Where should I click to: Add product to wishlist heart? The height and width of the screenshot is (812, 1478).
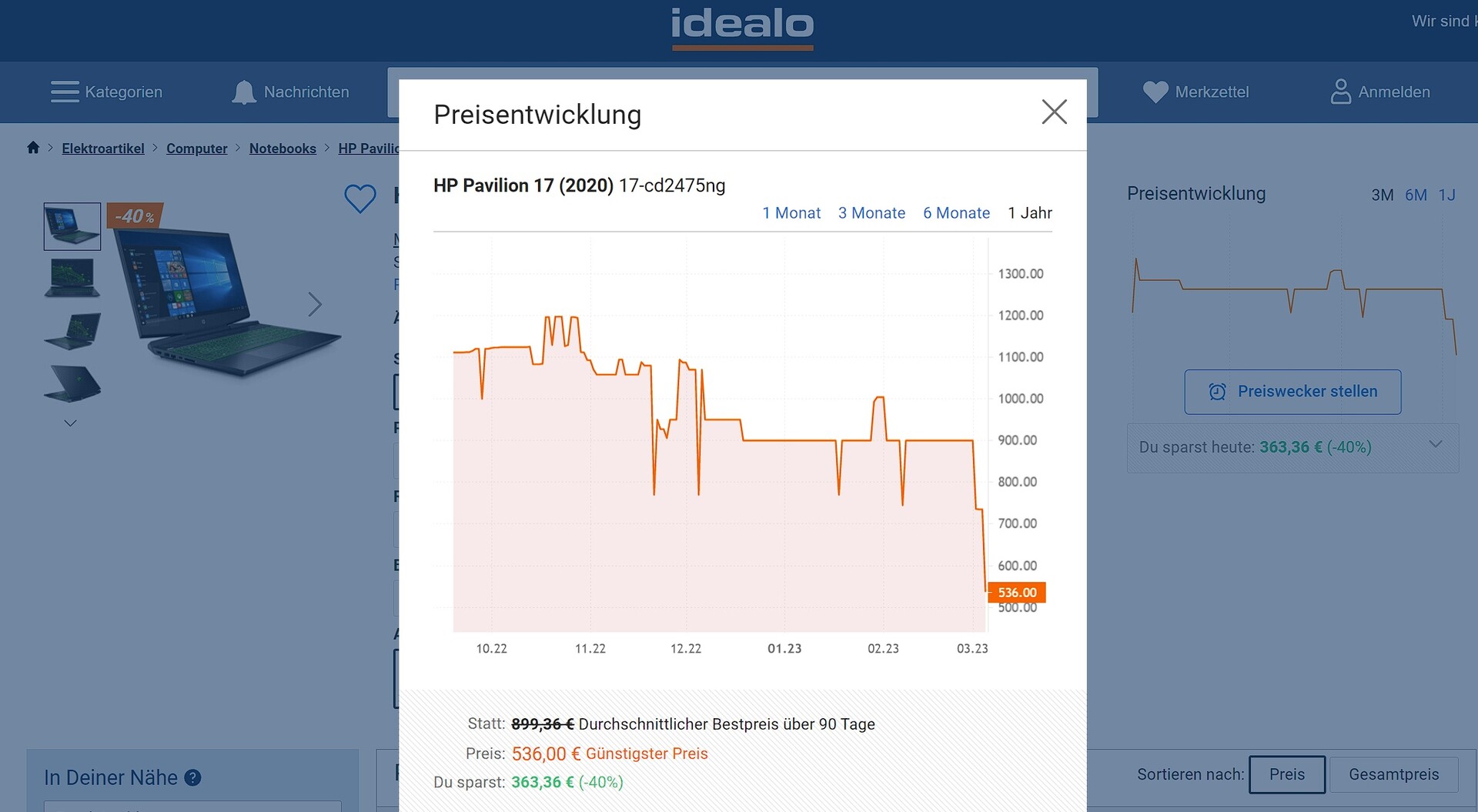359,199
